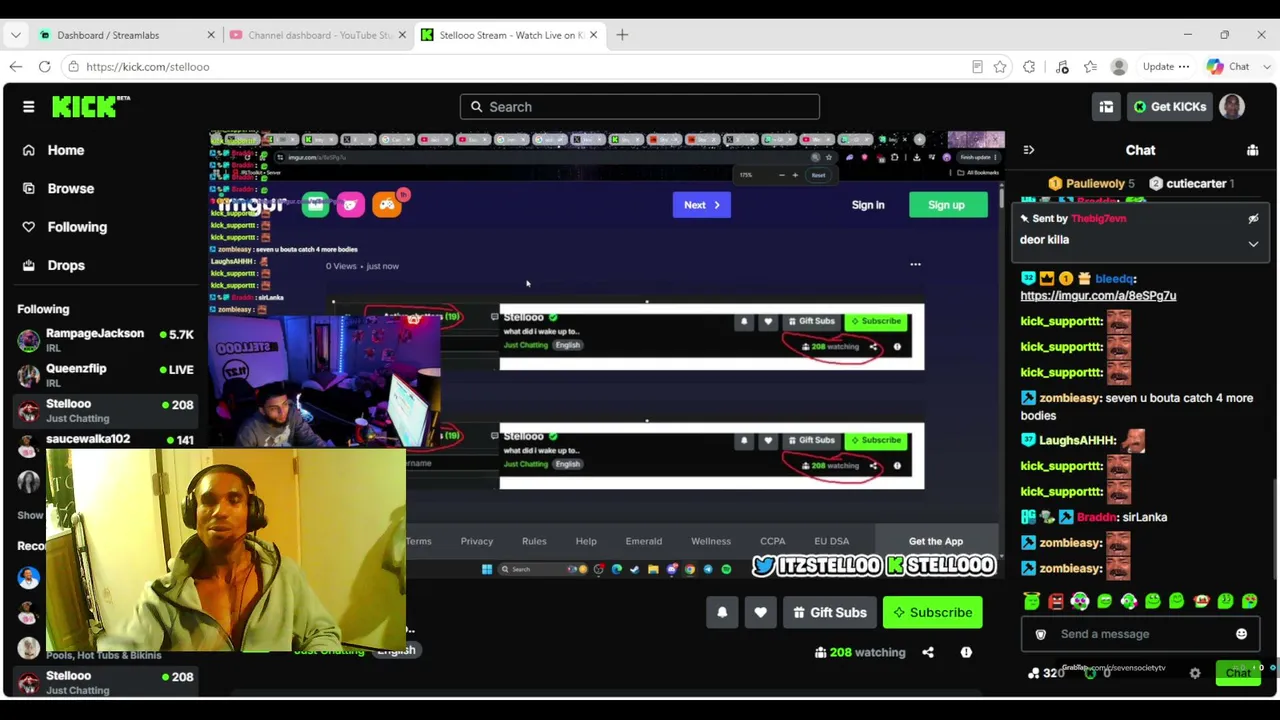
Task: Reload the current page
Action: click(45, 67)
